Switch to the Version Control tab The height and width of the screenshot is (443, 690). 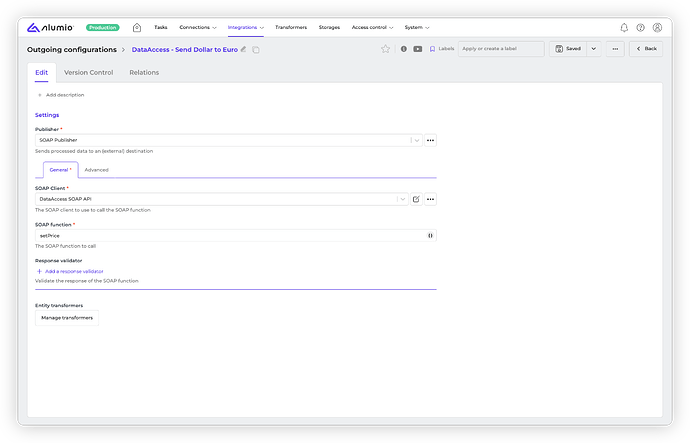click(88, 73)
